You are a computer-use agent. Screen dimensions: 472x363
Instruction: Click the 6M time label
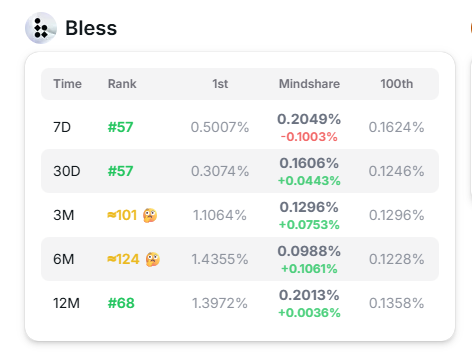point(64,259)
